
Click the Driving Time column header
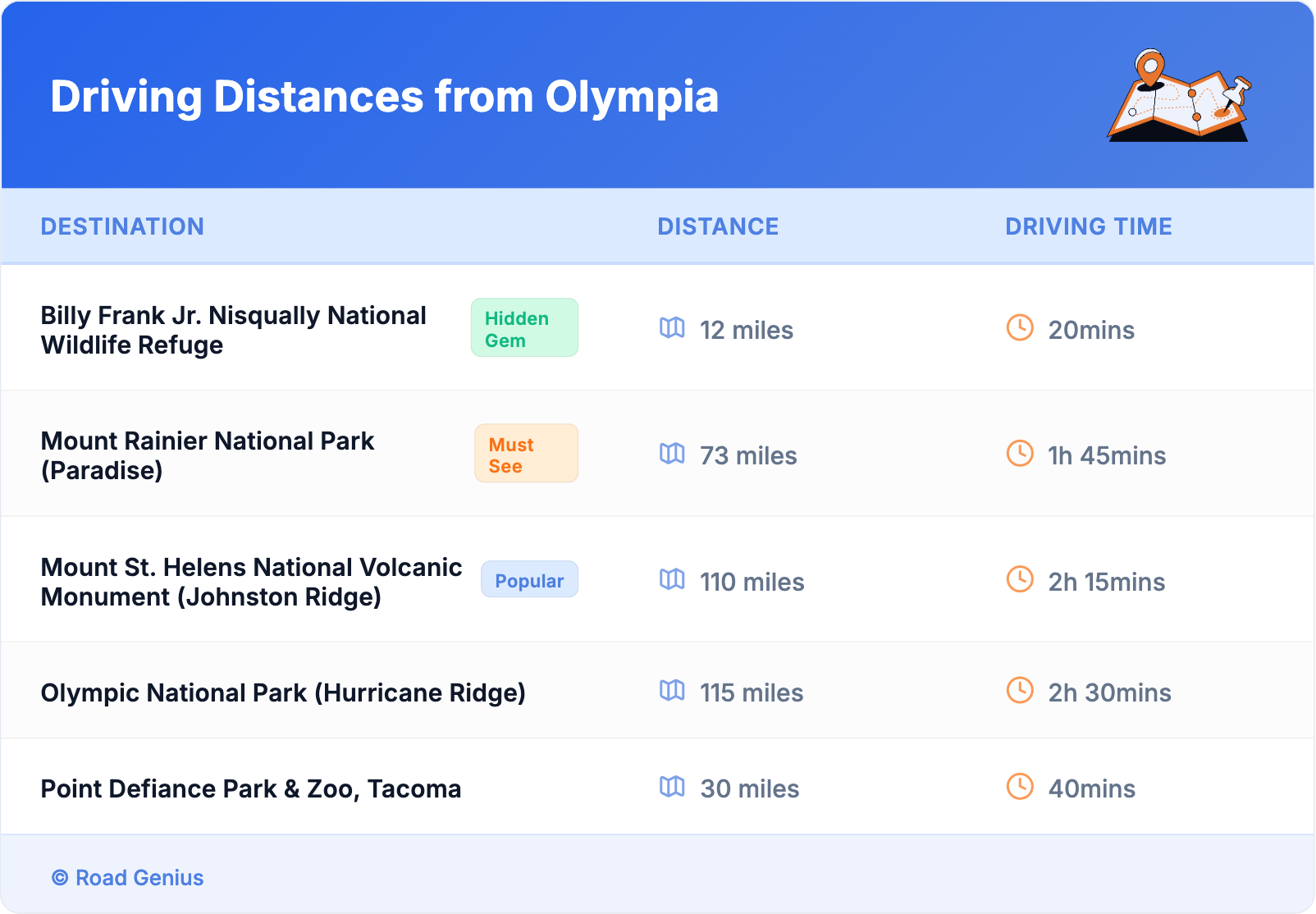(x=1088, y=226)
